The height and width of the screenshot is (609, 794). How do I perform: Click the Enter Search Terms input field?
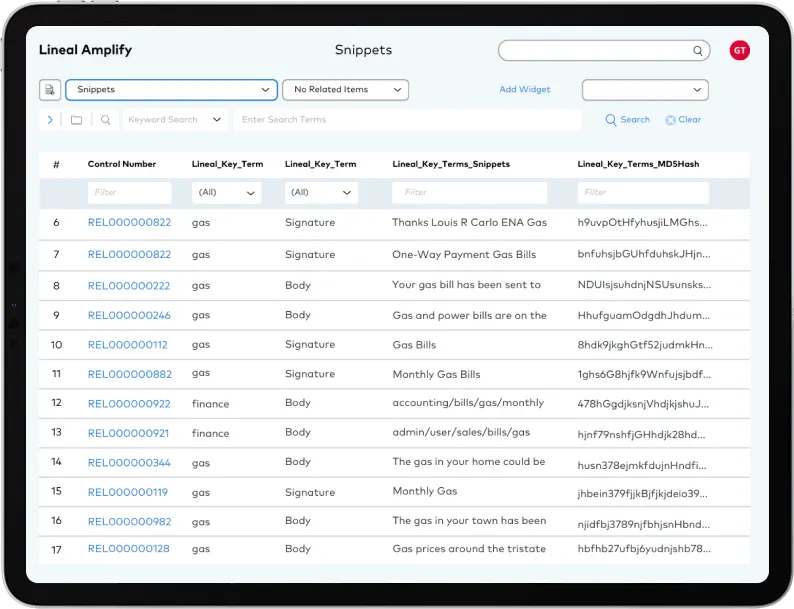(406, 120)
